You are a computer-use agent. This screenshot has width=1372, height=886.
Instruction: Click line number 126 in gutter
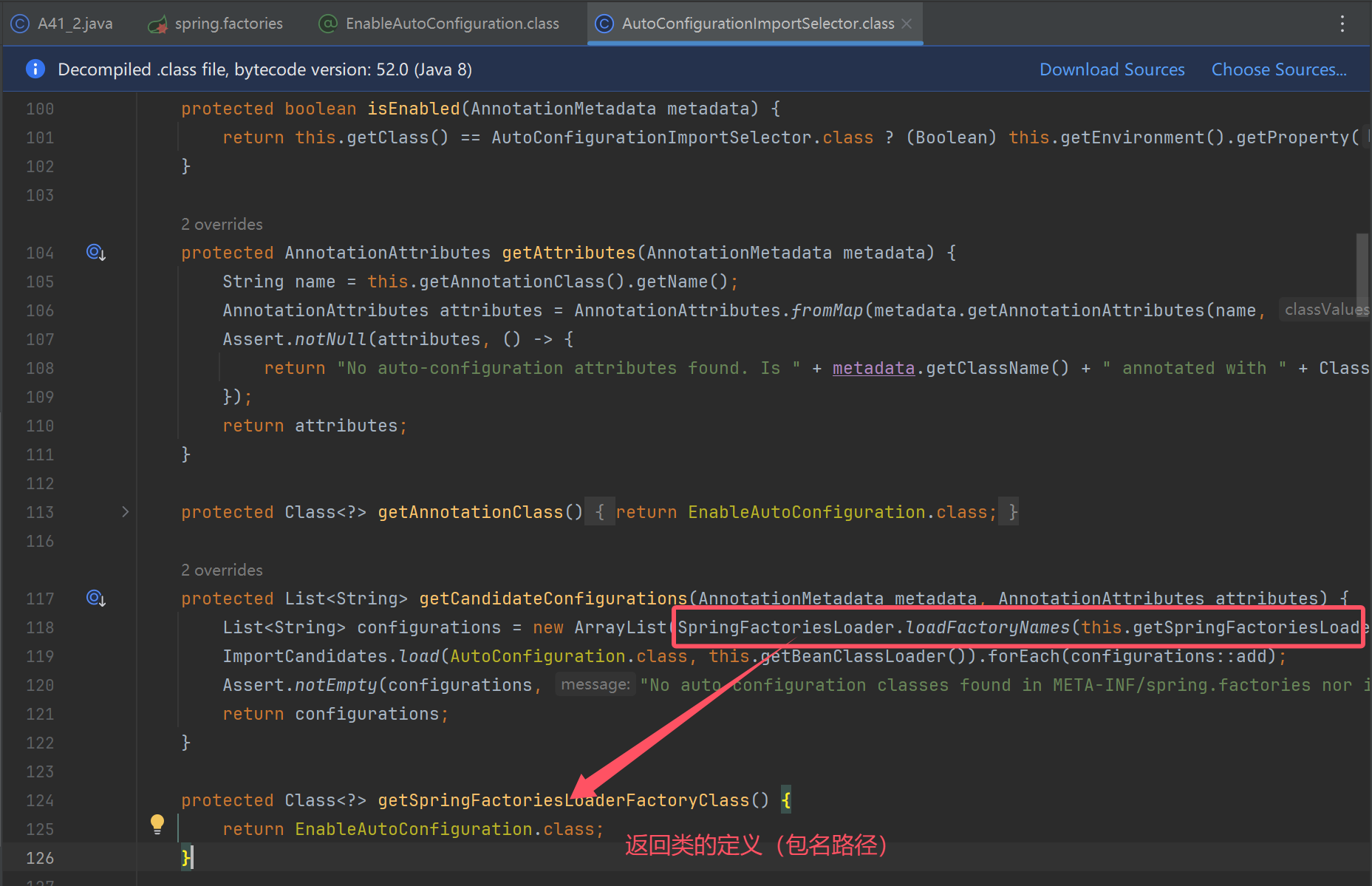[40, 858]
